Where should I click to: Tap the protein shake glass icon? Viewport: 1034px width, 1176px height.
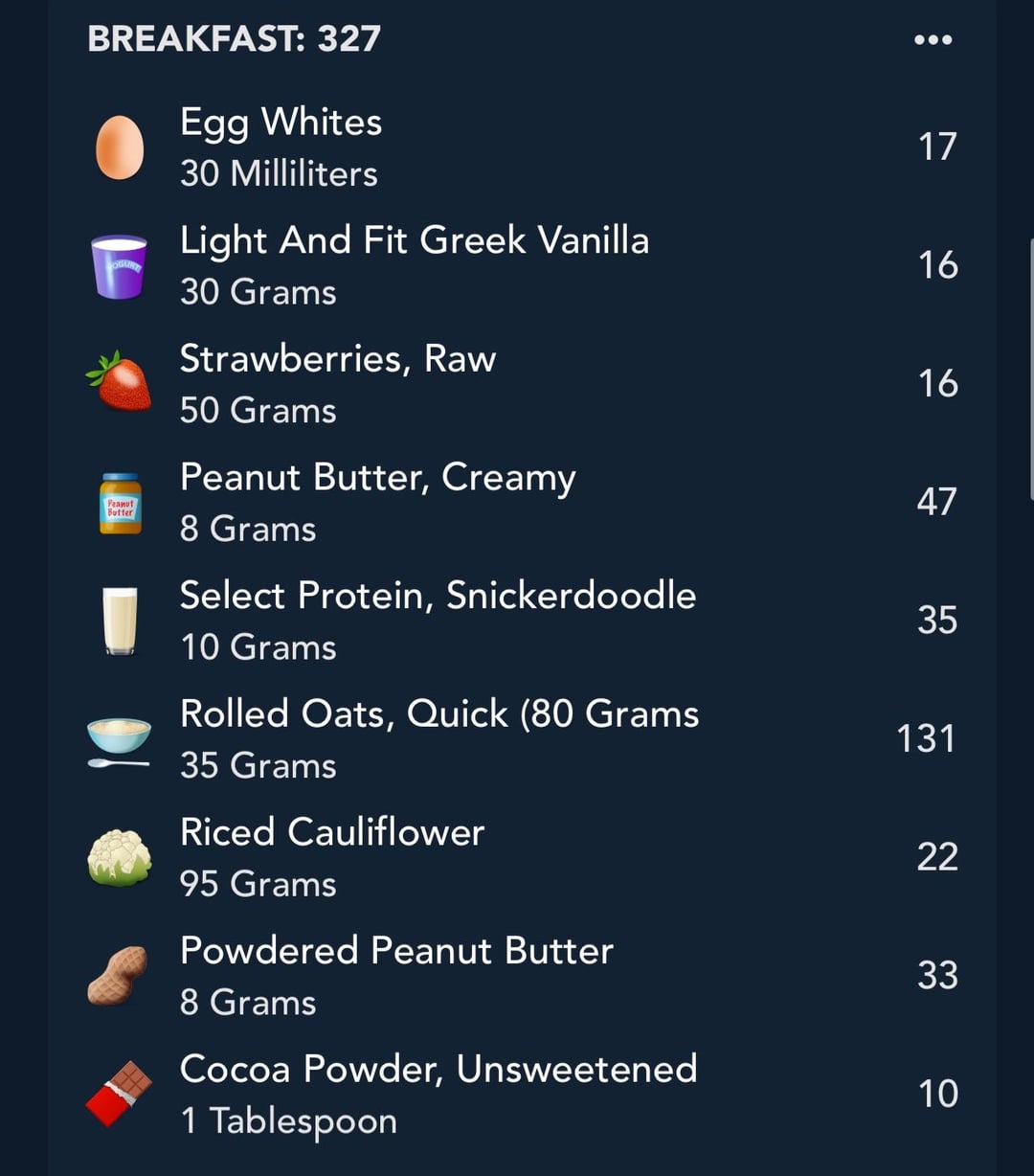point(120,622)
